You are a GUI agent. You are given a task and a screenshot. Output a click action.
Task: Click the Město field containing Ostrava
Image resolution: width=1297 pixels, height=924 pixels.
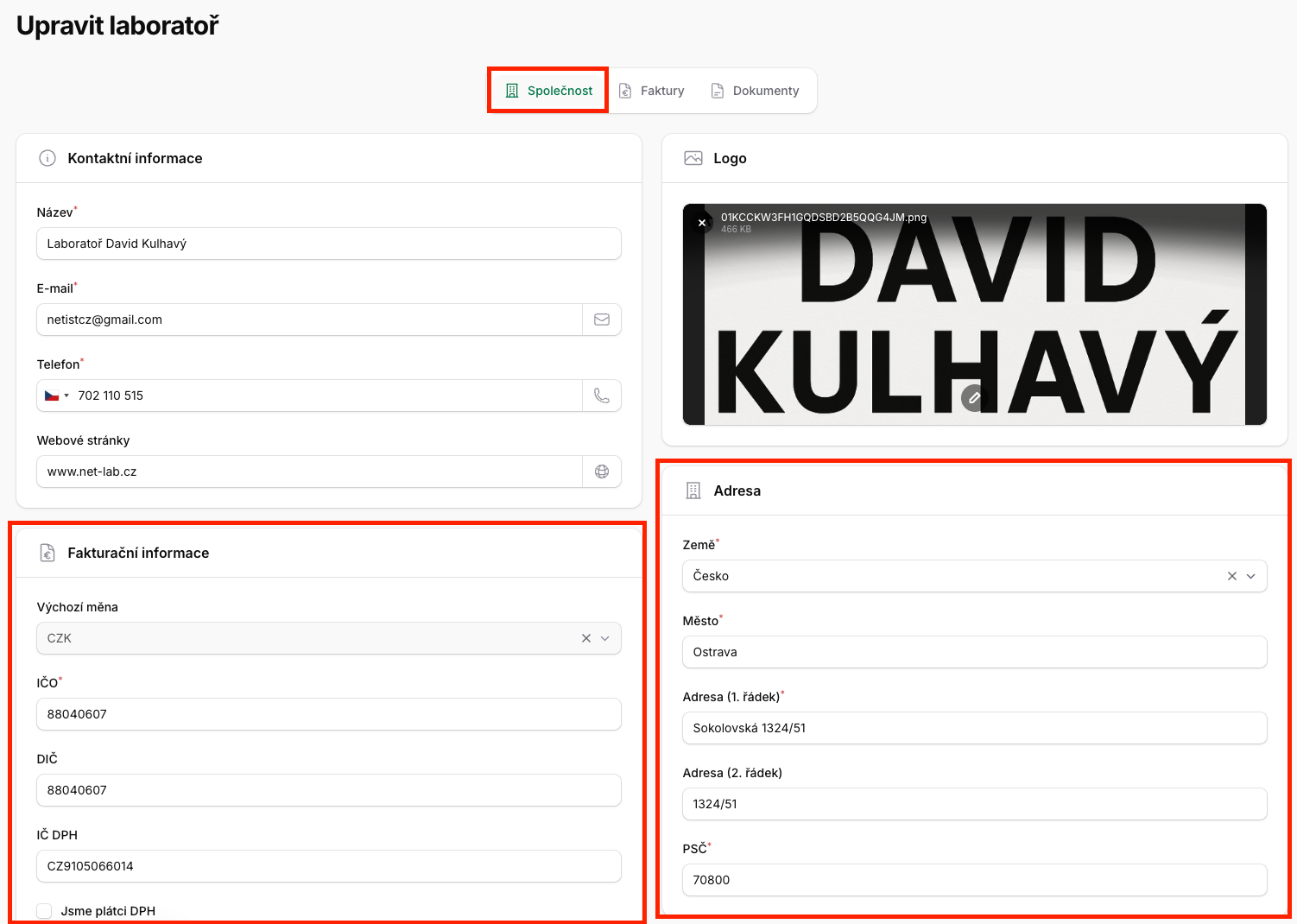point(974,652)
